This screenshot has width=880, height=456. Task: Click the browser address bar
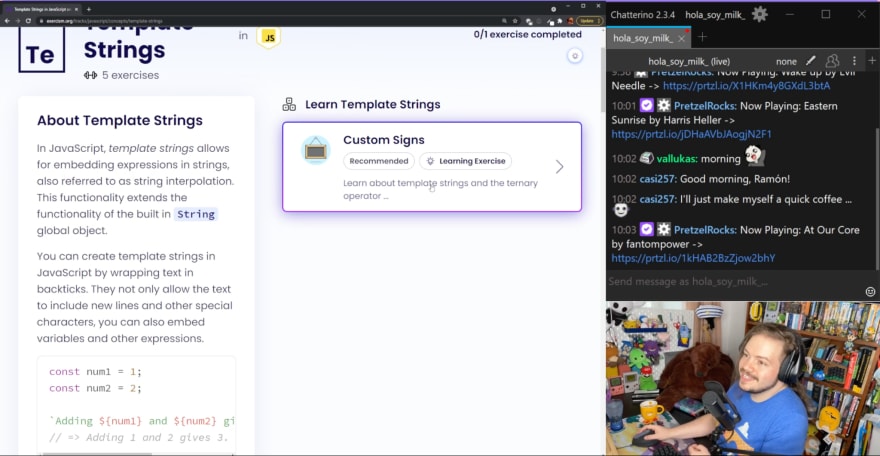[x=269, y=21]
